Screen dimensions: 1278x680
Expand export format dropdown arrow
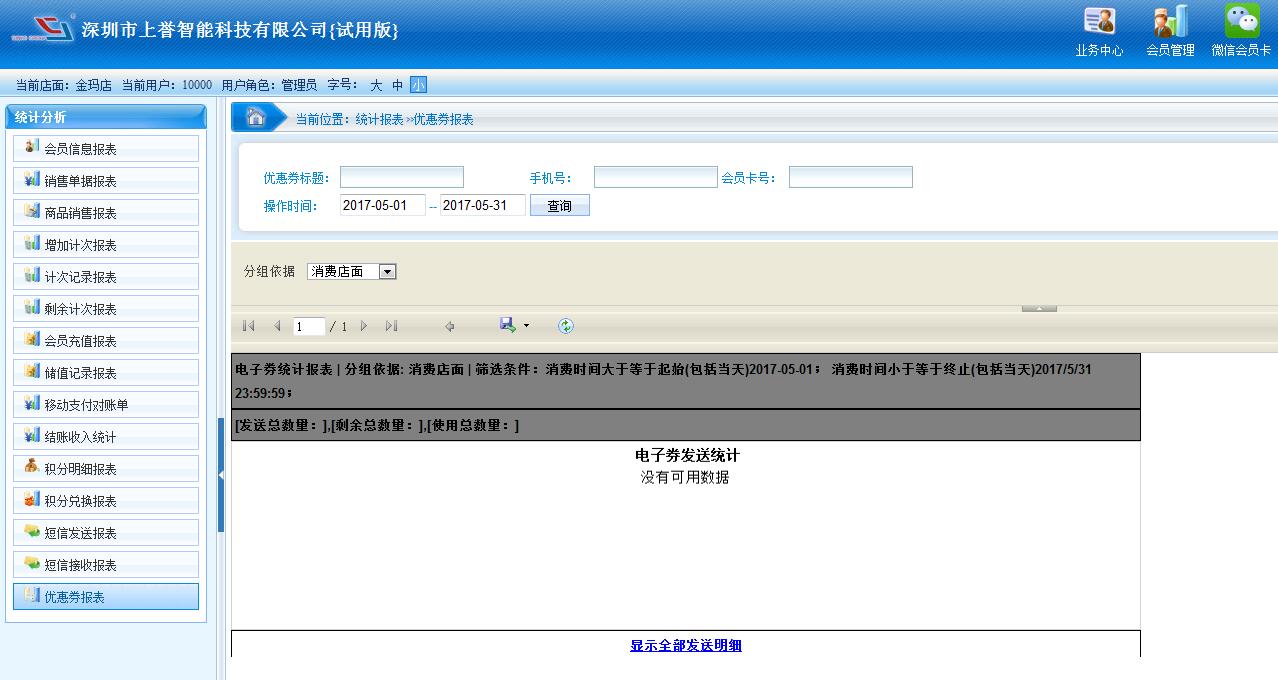pyautogui.click(x=527, y=326)
